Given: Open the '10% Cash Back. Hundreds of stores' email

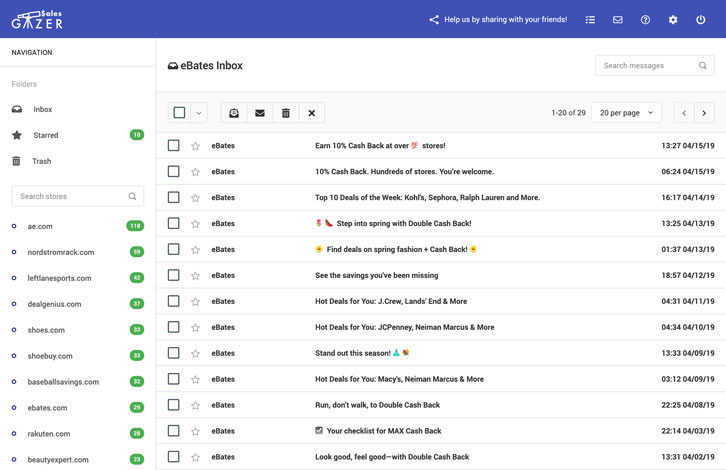Looking at the screenshot, I should [441, 171].
